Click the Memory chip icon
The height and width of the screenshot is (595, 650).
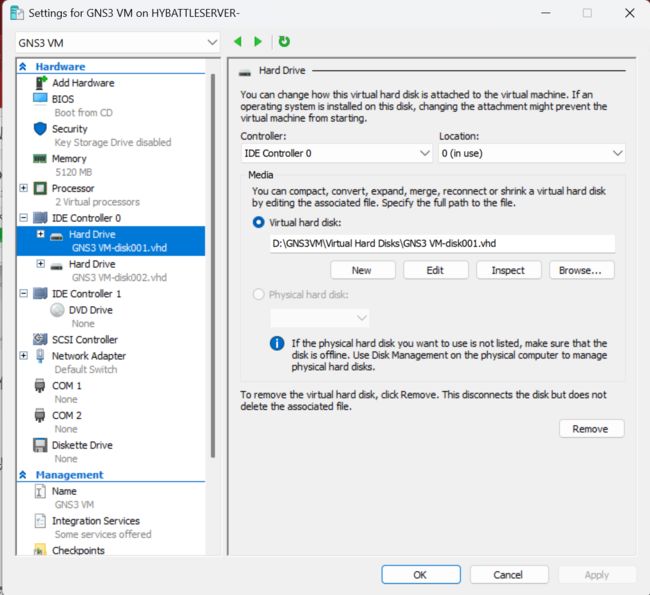40,159
